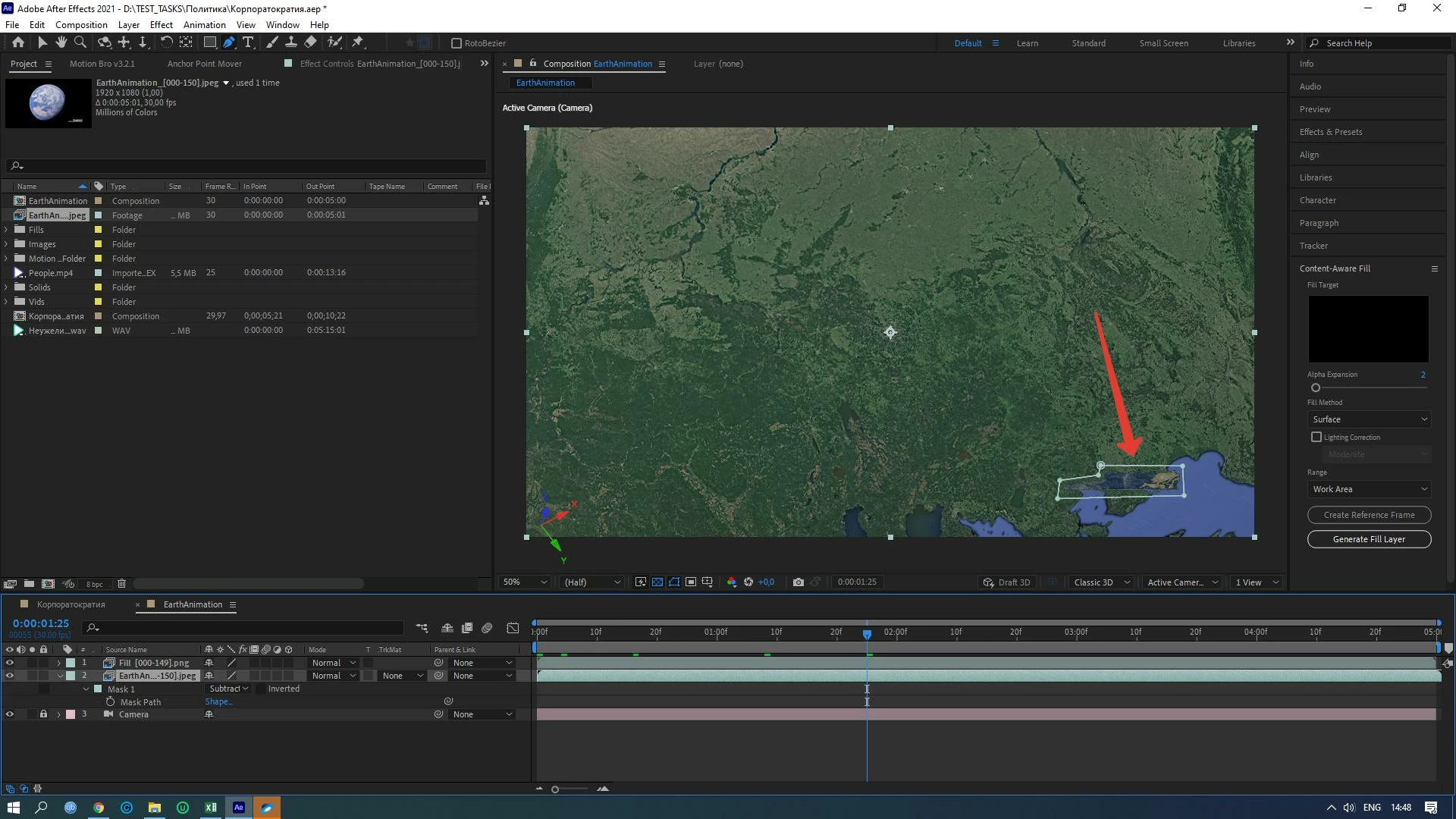Viewport: 1456px width, 819px height.
Task: Hide the Fill [000-149].png layer
Action: point(9,663)
